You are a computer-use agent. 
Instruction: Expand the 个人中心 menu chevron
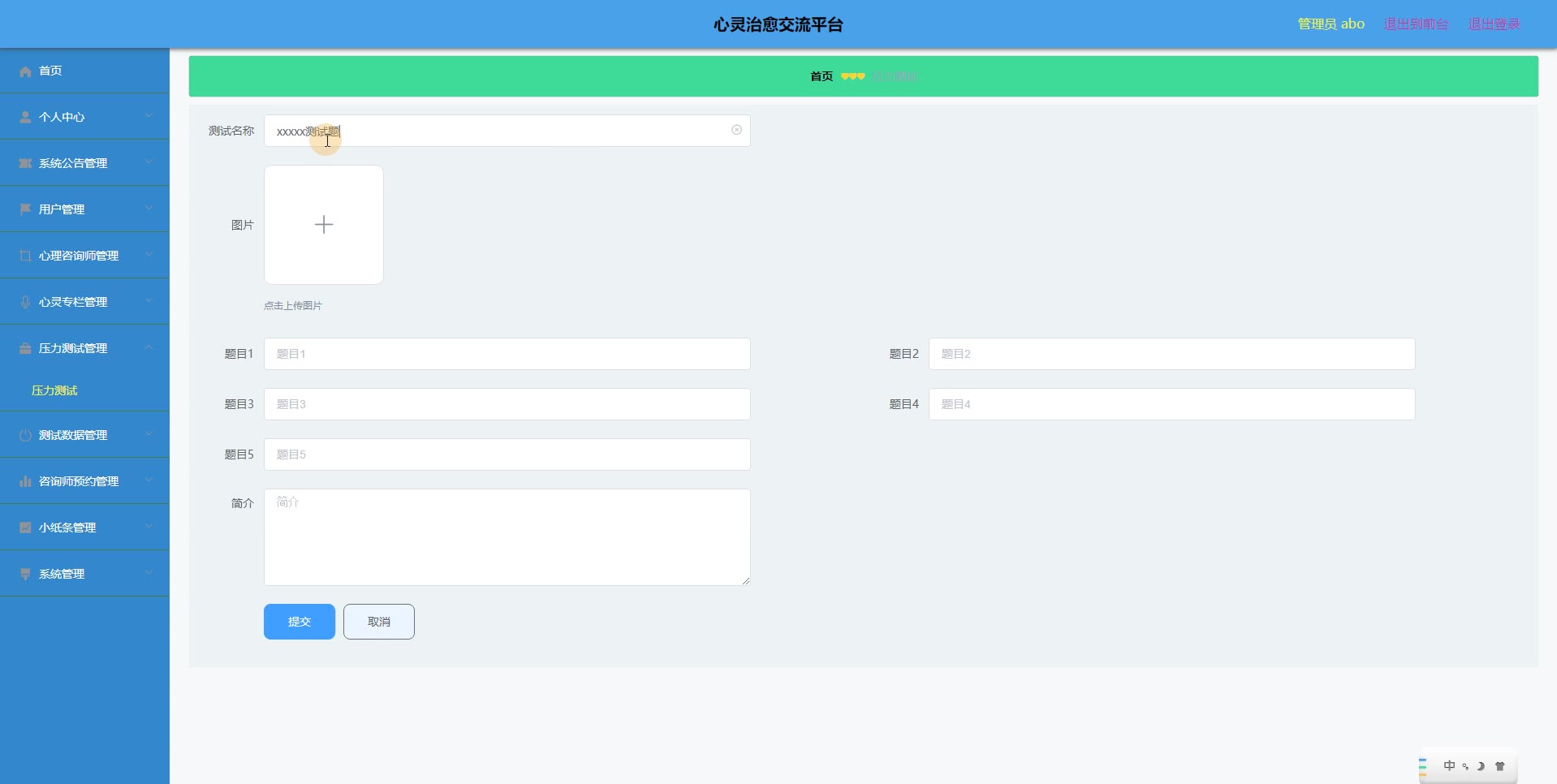pyautogui.click(x=149, y=116)
